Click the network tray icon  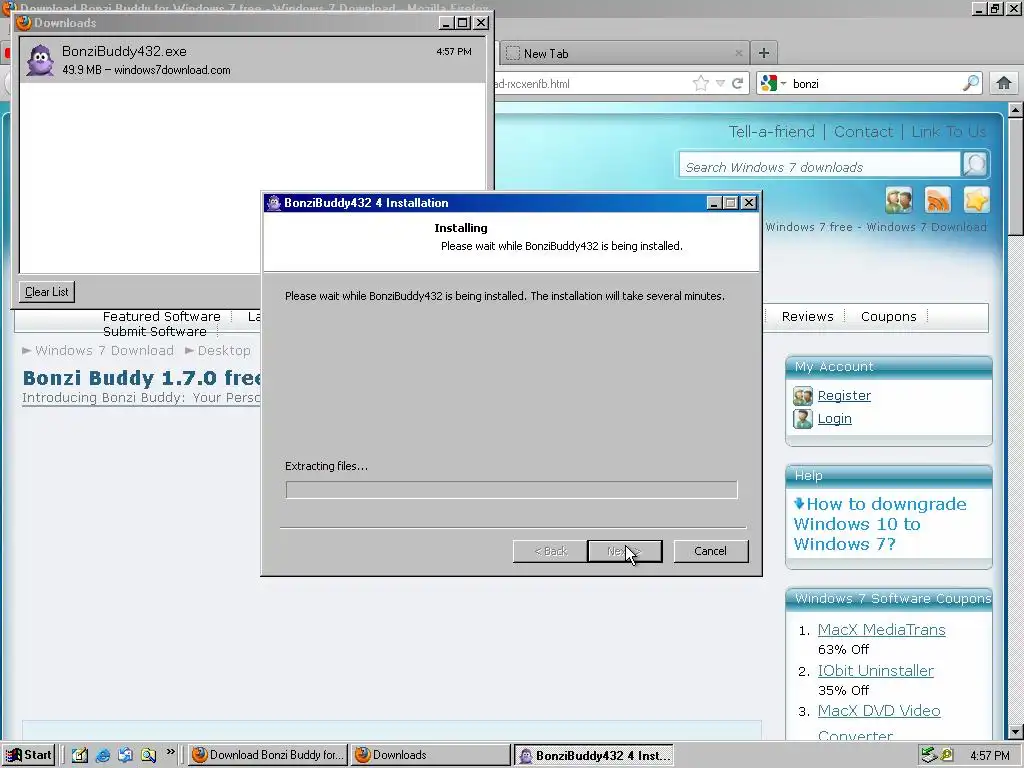(929, 755)
